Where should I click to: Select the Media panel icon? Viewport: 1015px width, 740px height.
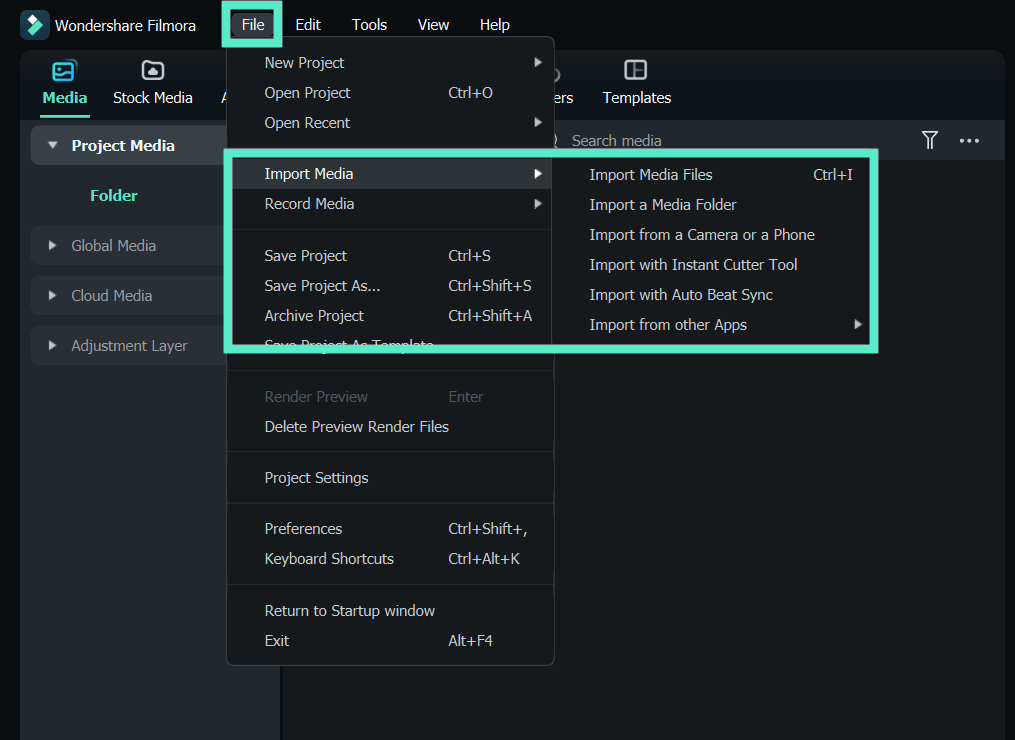point(64,70)
